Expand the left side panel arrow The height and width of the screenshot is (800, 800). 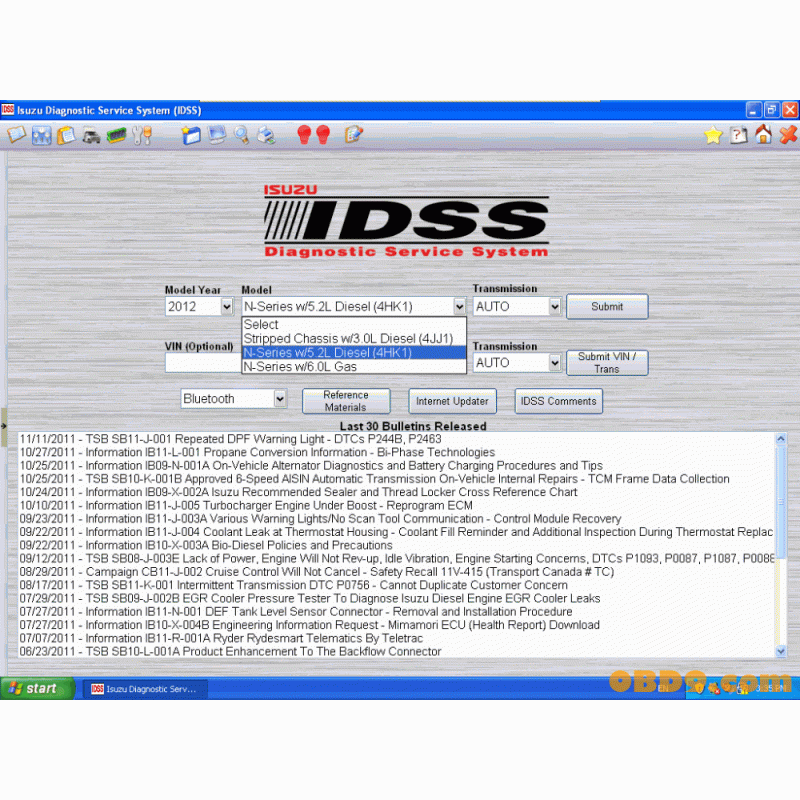(x=4, y=426)
